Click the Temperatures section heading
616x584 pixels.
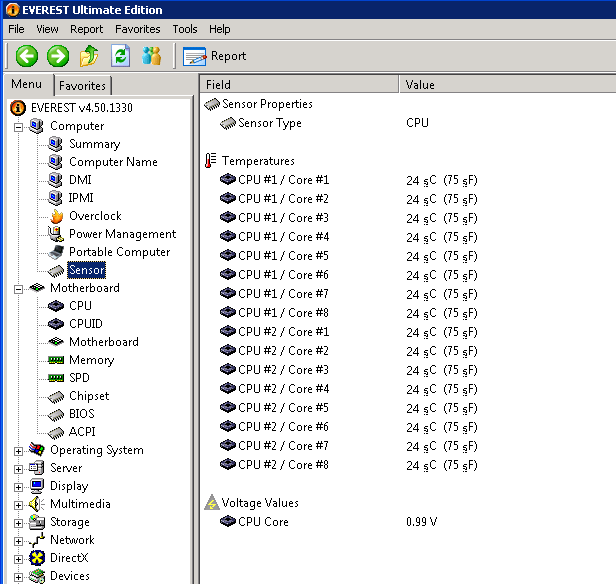[x=258, y=161]
